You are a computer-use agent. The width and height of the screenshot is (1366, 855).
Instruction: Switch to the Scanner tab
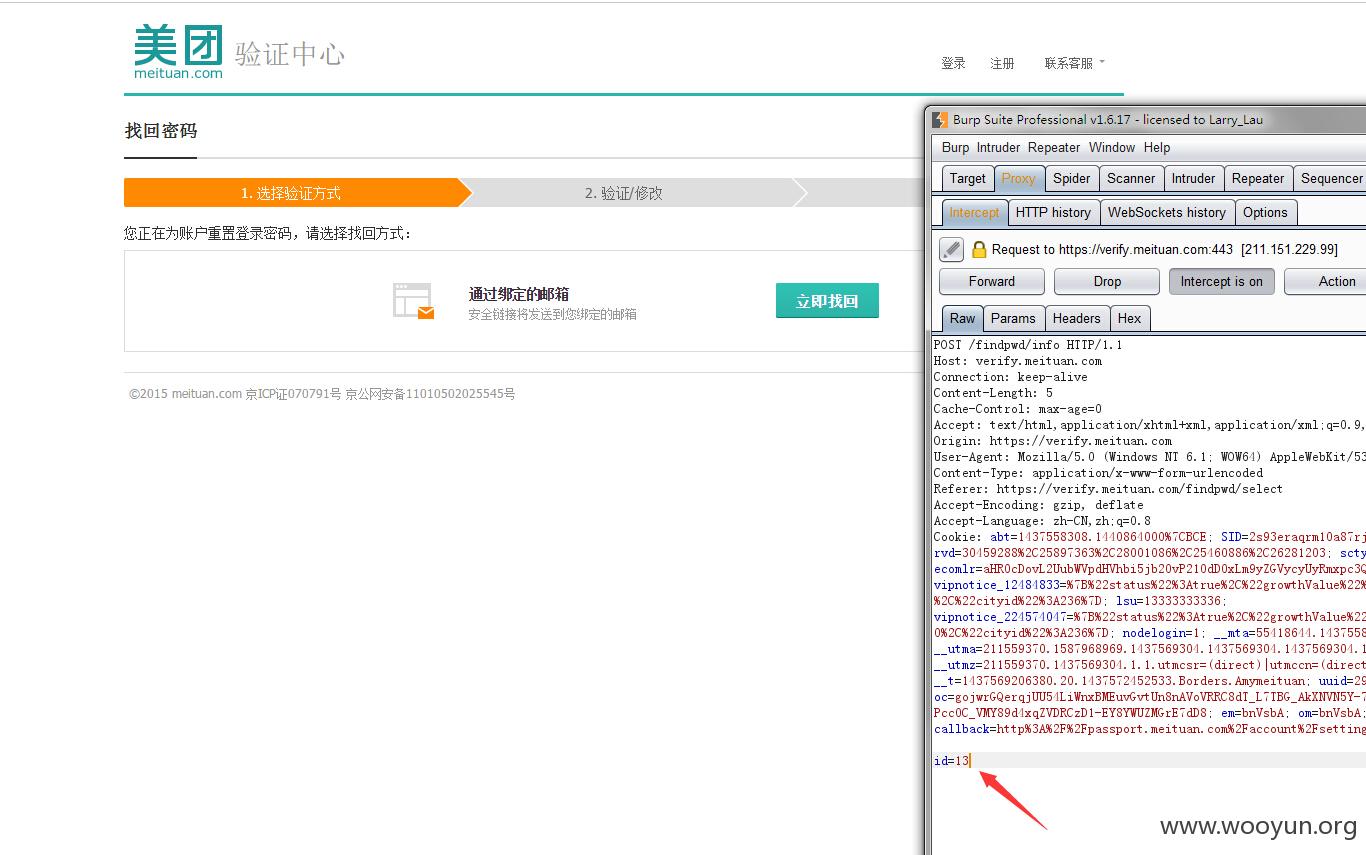point(1131,178)
